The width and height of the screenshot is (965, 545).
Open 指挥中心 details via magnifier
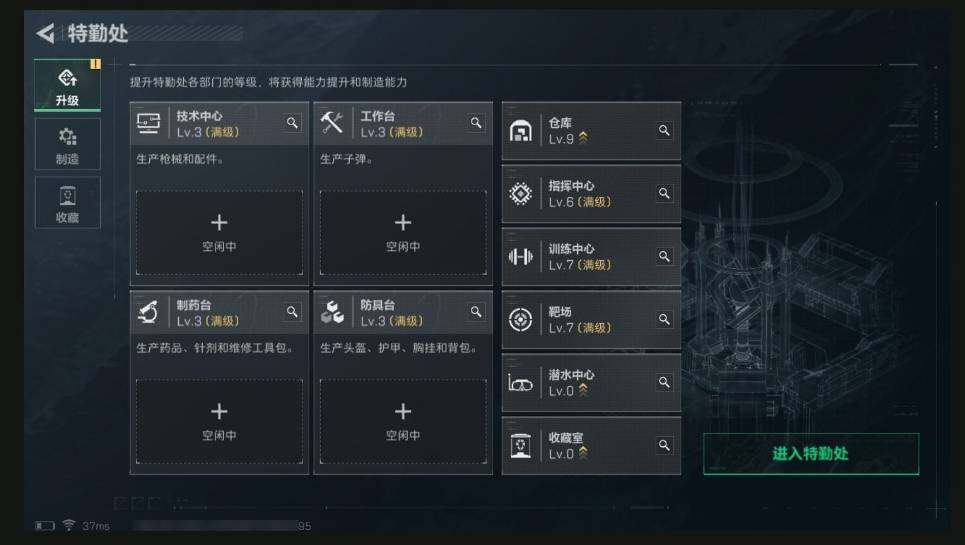tap(664, 193)
